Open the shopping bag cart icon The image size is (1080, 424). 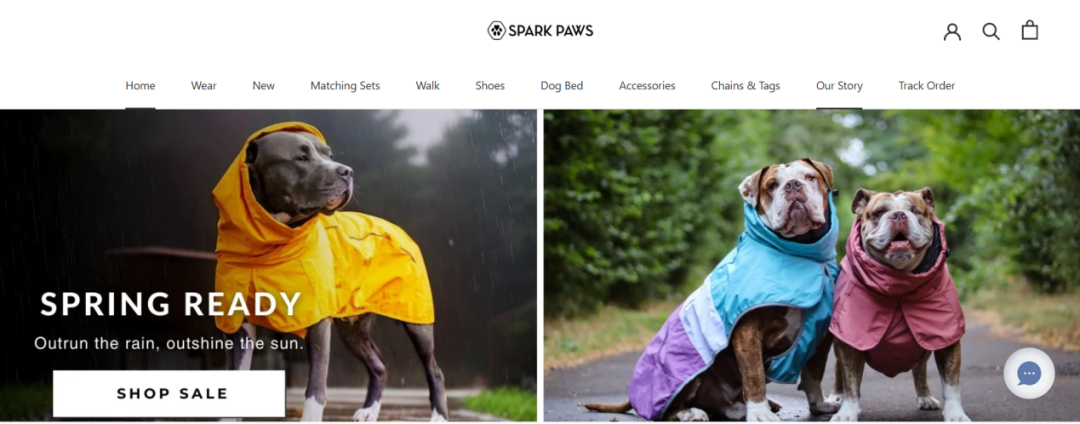click(x=1030, y=30)
